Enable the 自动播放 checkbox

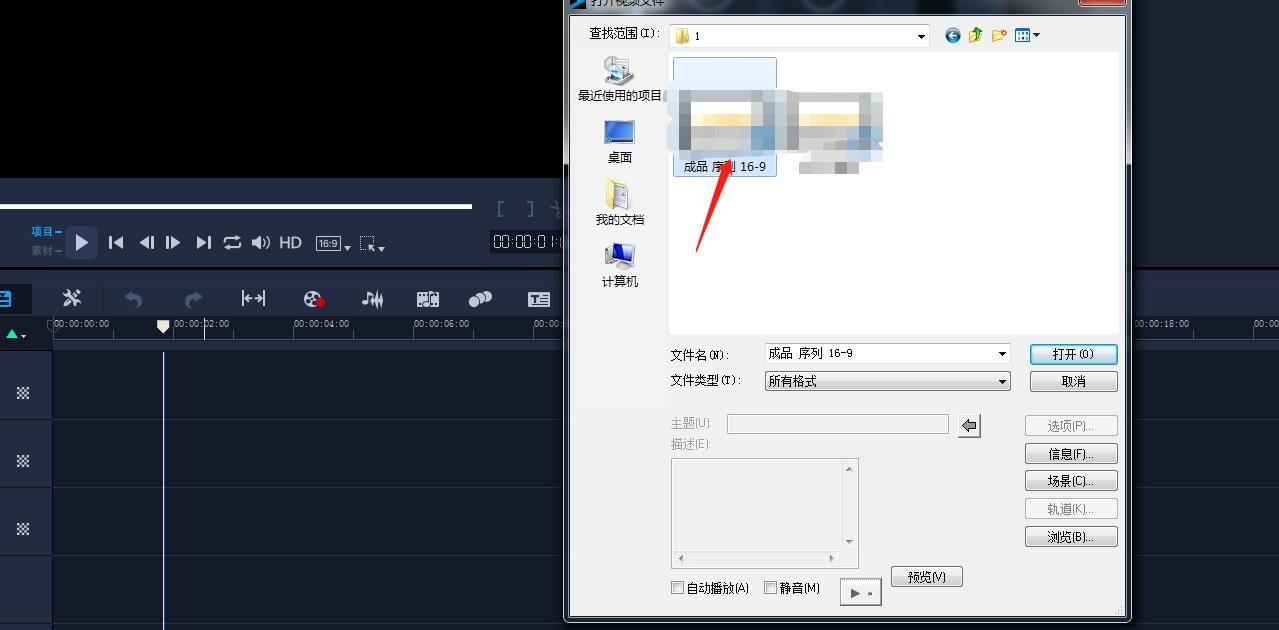677,587
